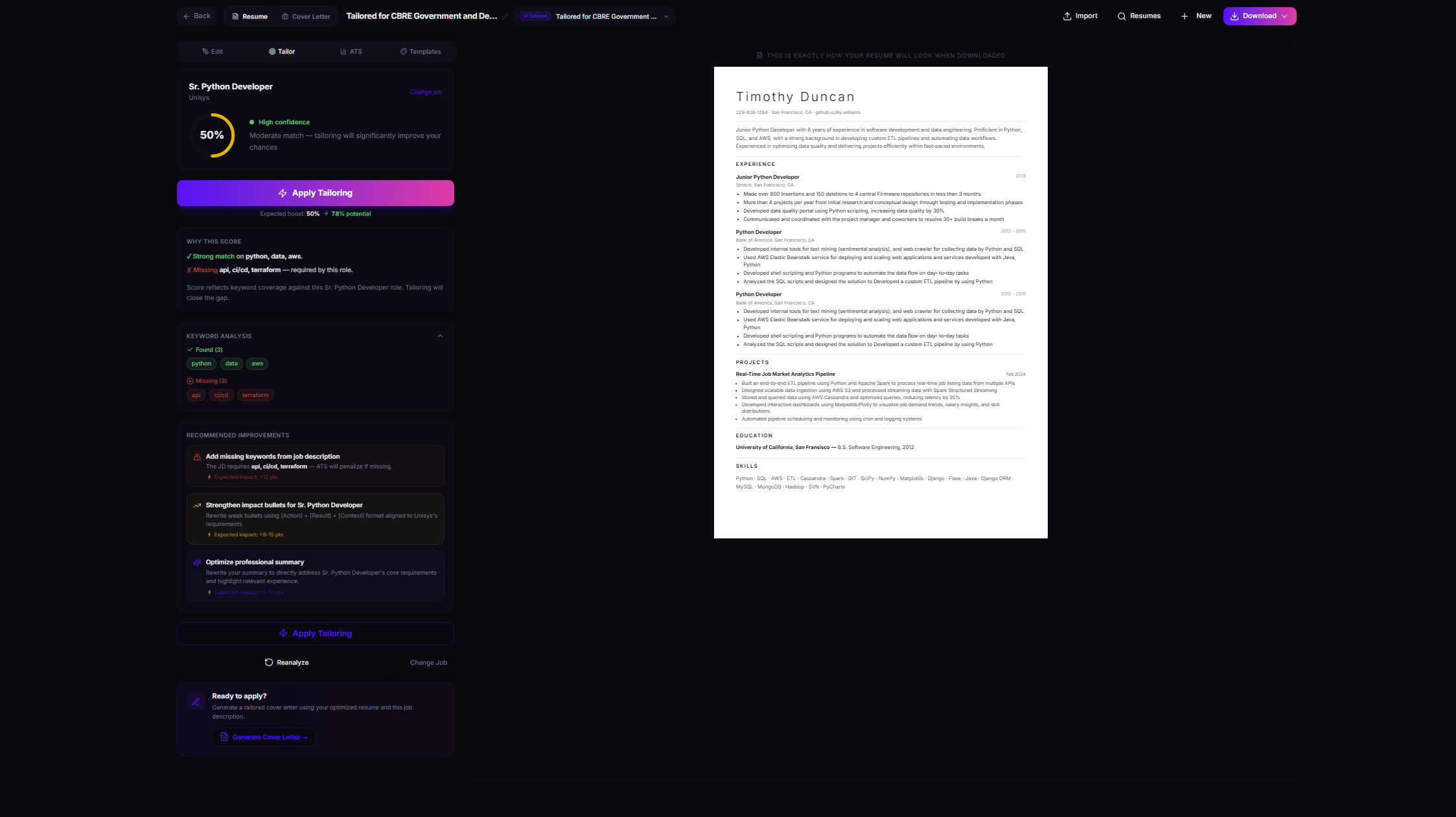Click the Resumes search icon
1456x817 pixels.
(x=1121, y=16)
